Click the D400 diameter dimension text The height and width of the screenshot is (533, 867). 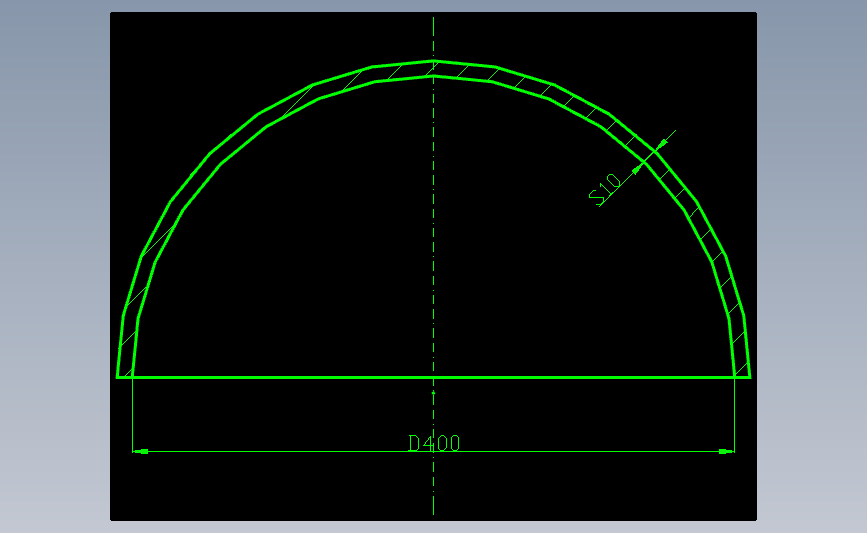(x=434, y=443)
